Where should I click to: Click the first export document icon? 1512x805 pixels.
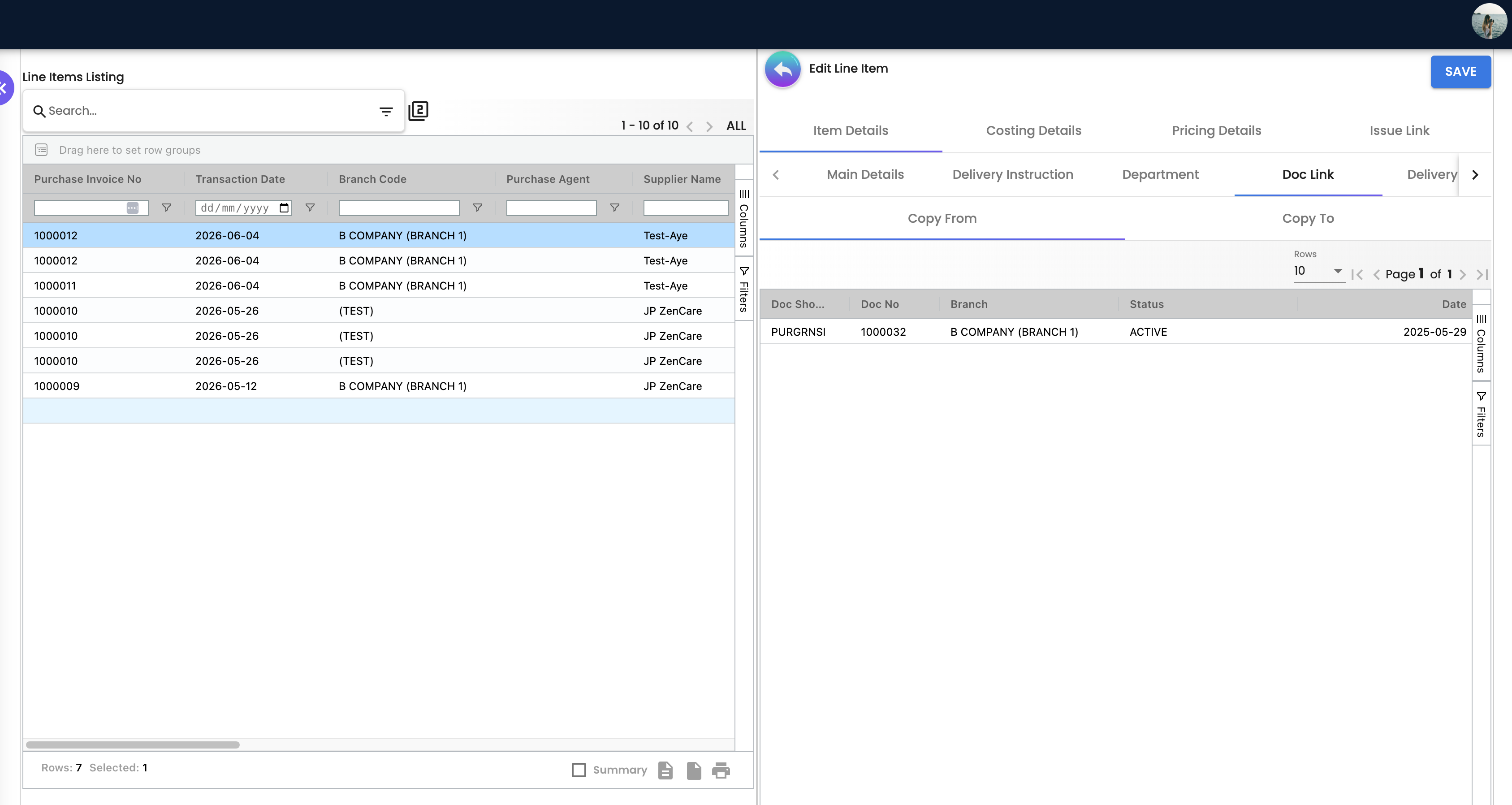pyautogui.click(x=665, y=770)
